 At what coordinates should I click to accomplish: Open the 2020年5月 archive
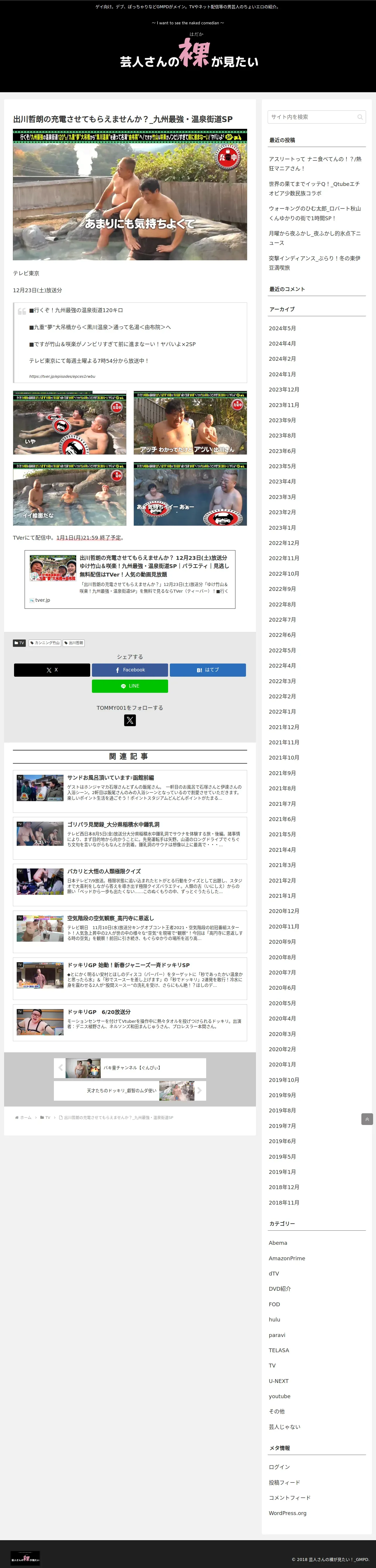(x=282, y=1003)
